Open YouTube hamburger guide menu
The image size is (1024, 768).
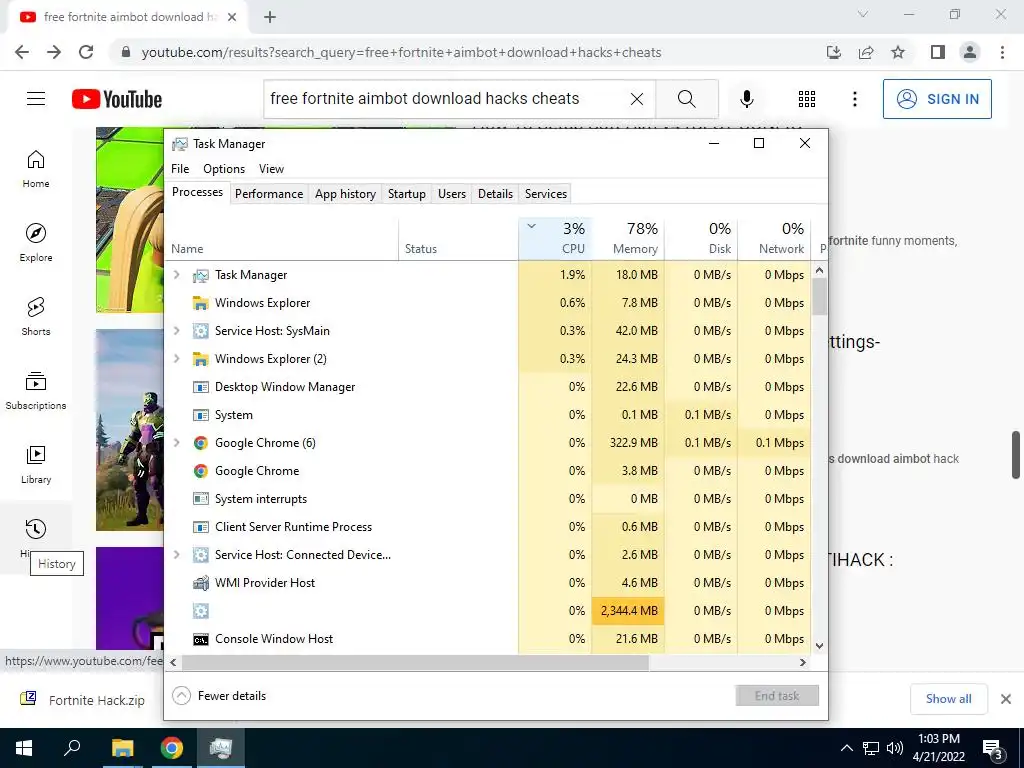click(x=36, y=99)
